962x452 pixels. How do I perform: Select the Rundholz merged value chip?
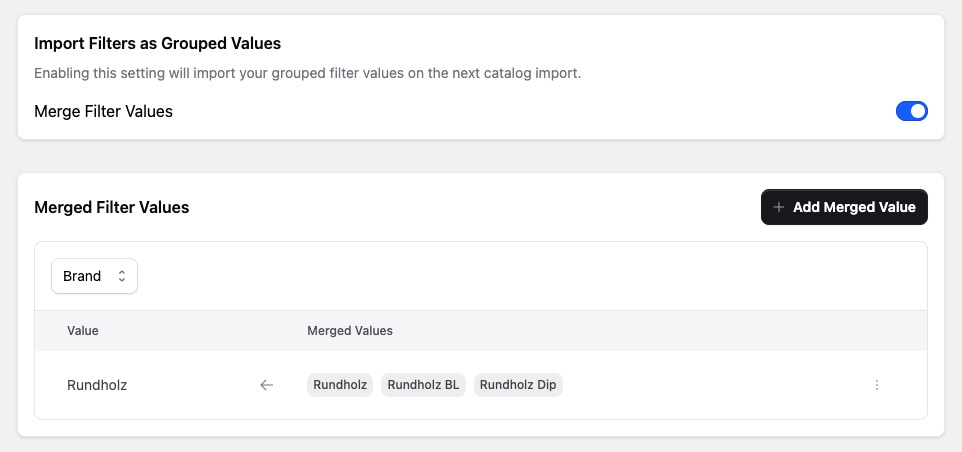pyautogui.click(x=340, y=385)
